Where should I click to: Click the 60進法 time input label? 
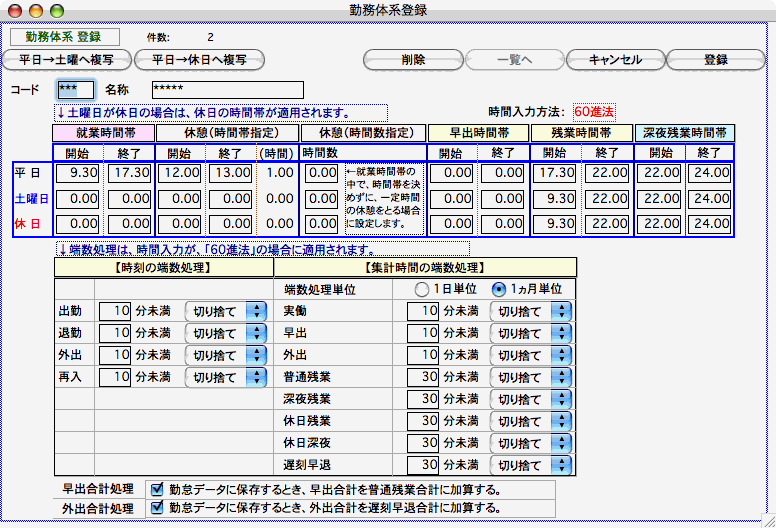(x=594, y=112)
